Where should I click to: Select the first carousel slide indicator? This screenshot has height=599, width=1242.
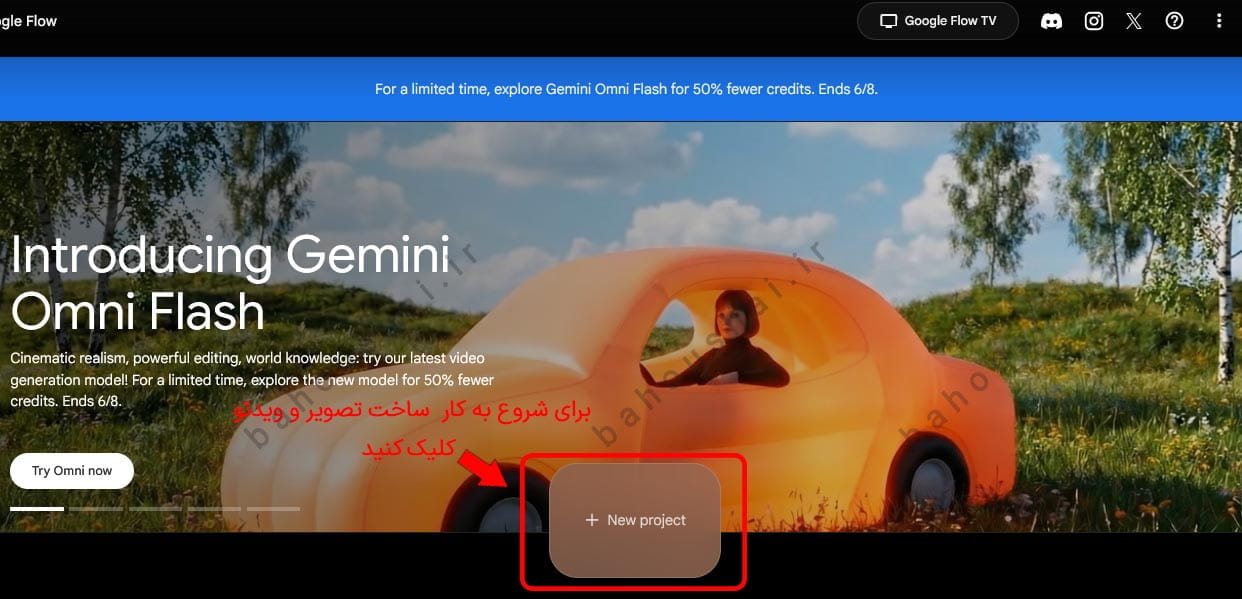37,509
